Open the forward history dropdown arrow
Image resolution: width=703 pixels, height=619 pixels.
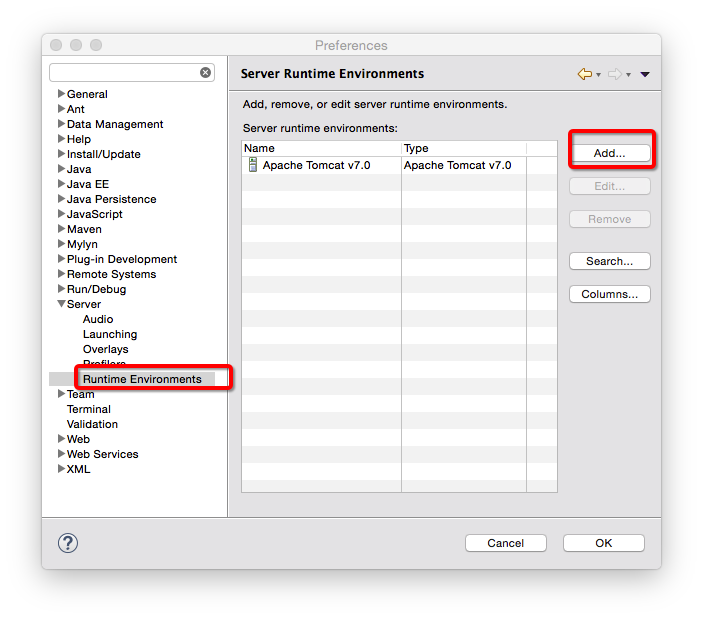pos(629,75)
